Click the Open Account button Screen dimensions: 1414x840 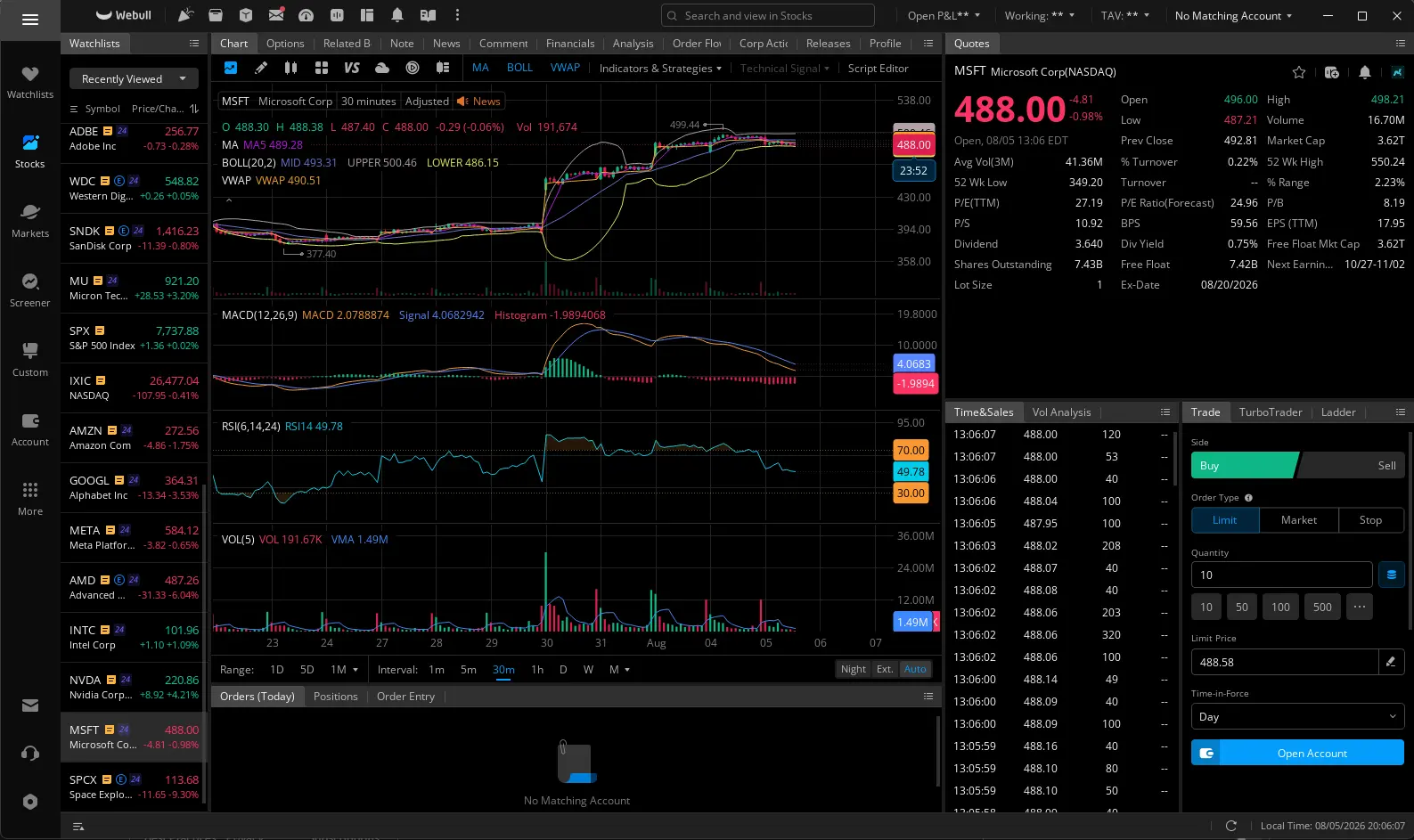coord(1297,754)
